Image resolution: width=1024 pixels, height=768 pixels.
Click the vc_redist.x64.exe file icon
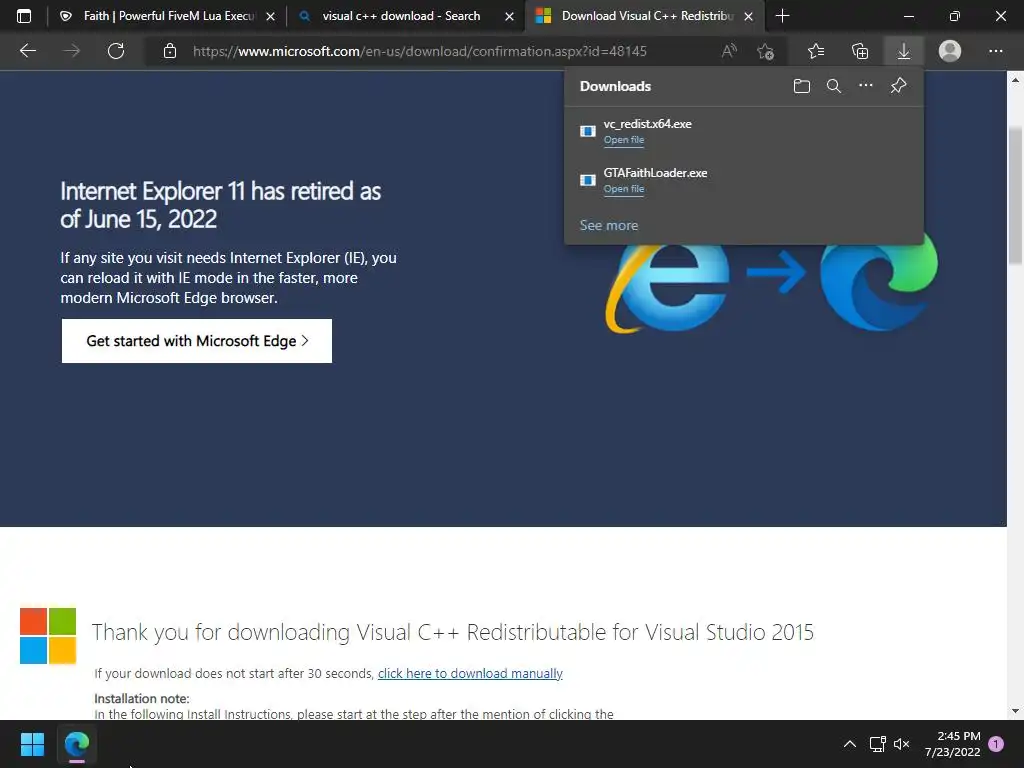coord(588,131)
